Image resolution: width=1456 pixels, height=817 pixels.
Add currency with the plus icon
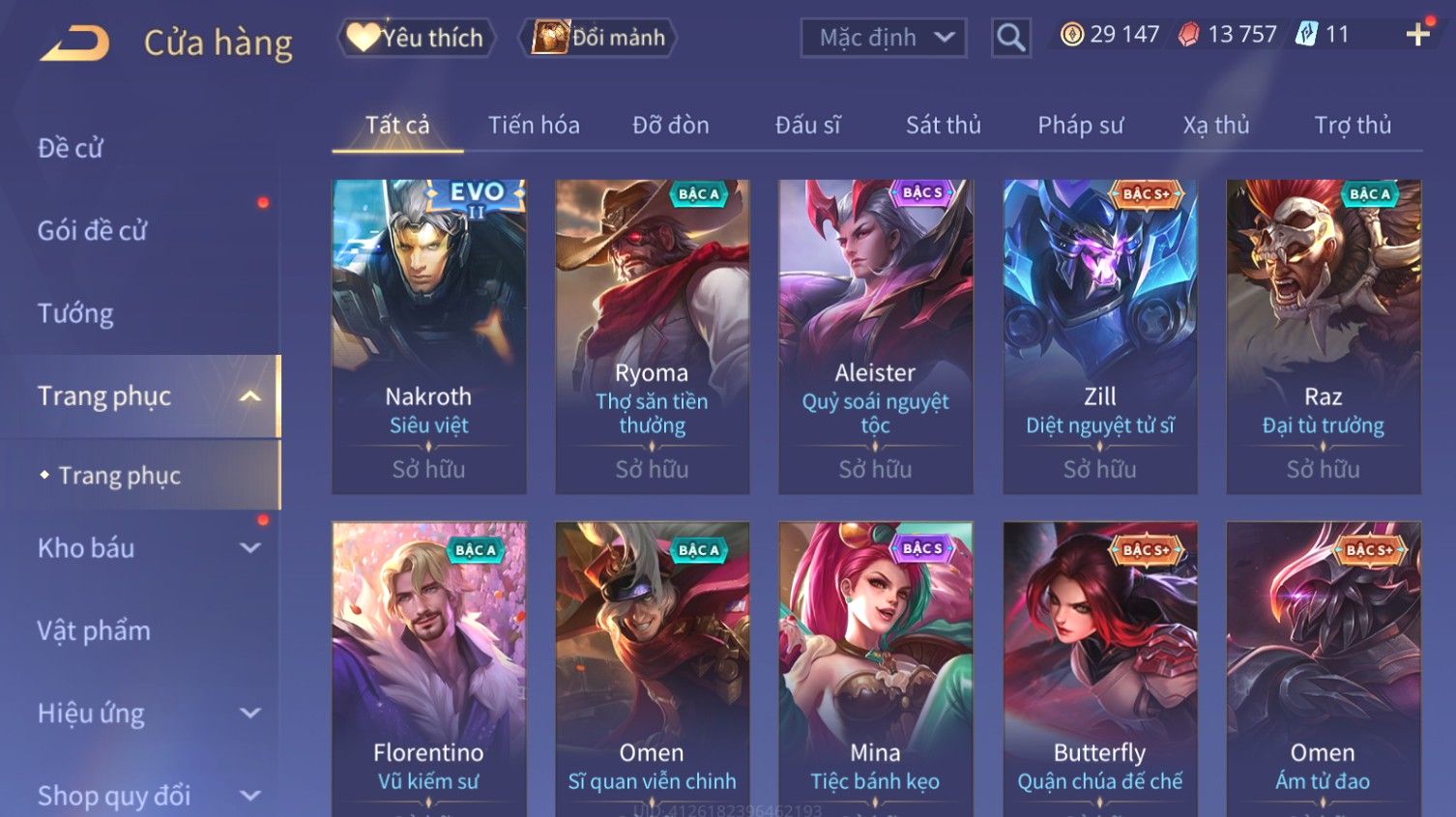(1418, 36)
